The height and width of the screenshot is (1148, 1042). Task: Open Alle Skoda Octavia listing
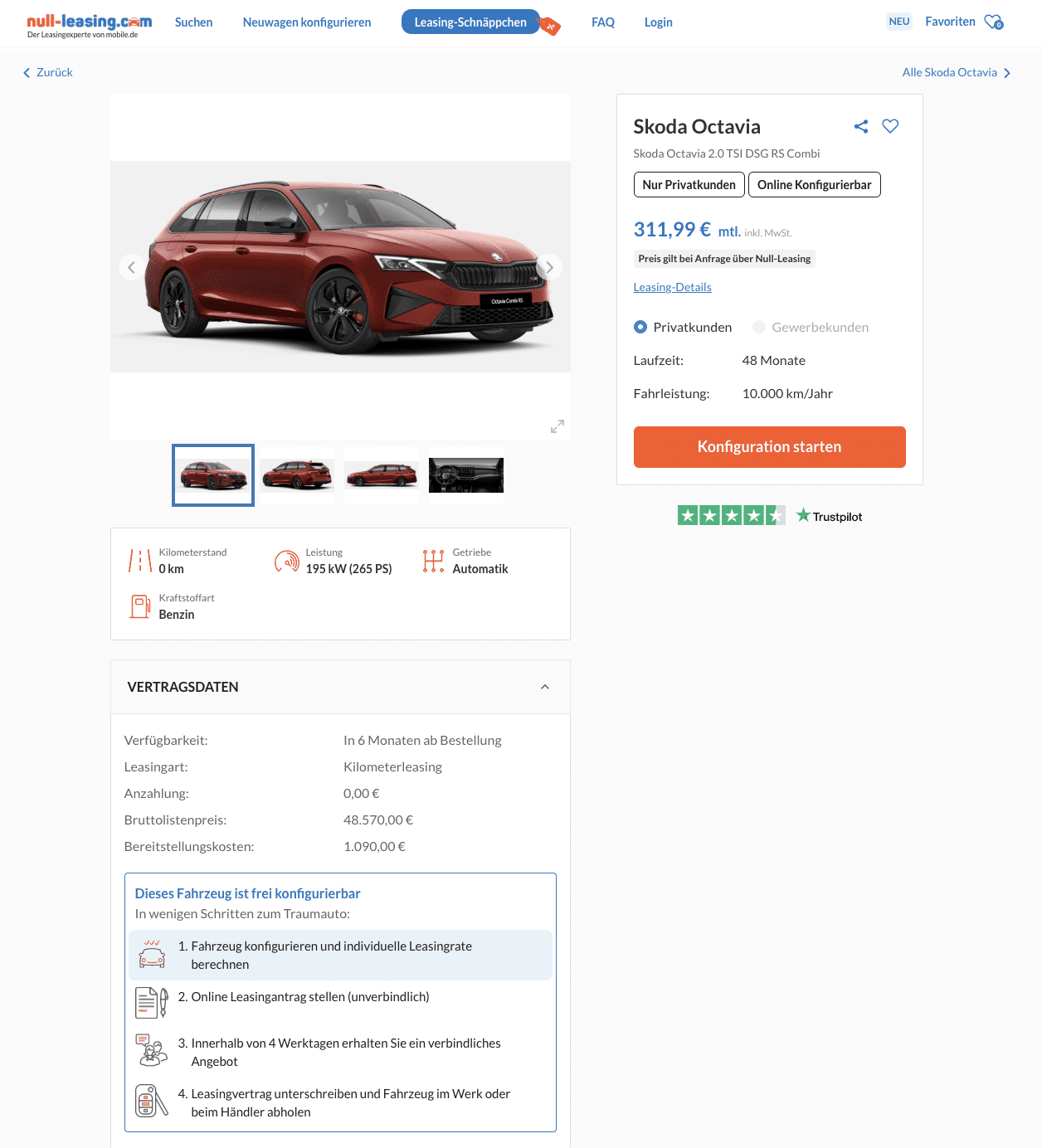point(957,72)
